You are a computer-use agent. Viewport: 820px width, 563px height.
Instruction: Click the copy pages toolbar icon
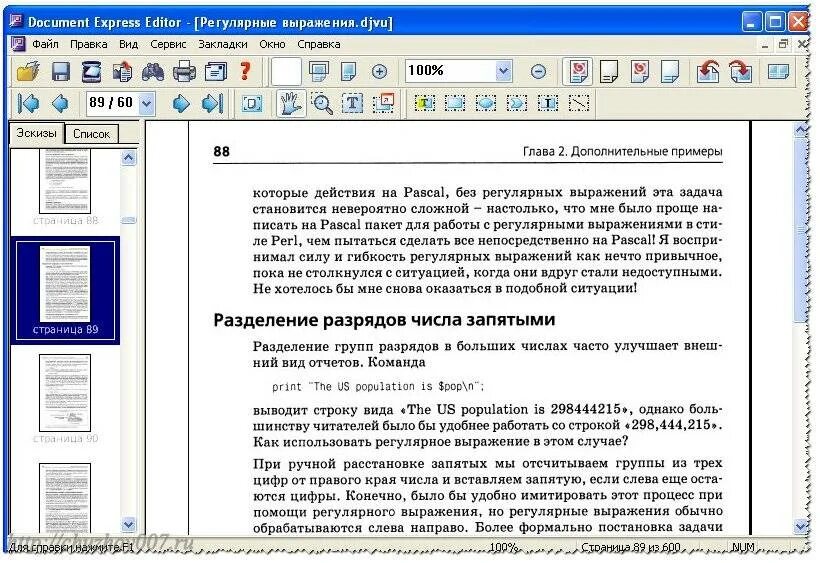122,72
